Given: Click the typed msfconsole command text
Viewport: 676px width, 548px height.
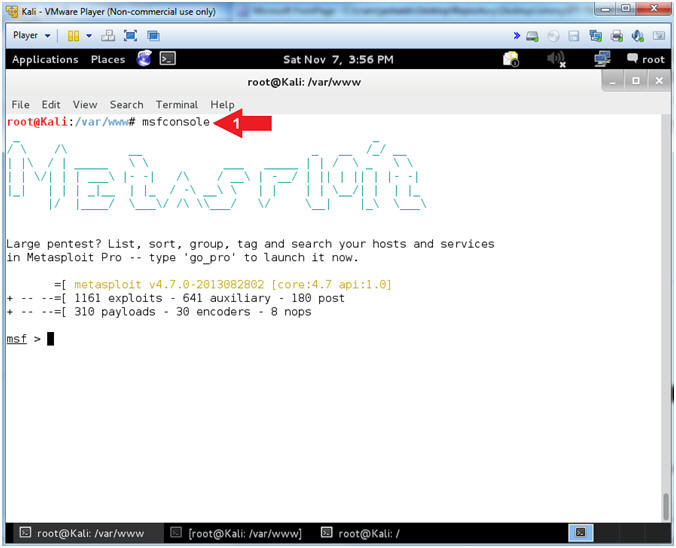Looking at the screenshot, I should click(175, 122).
